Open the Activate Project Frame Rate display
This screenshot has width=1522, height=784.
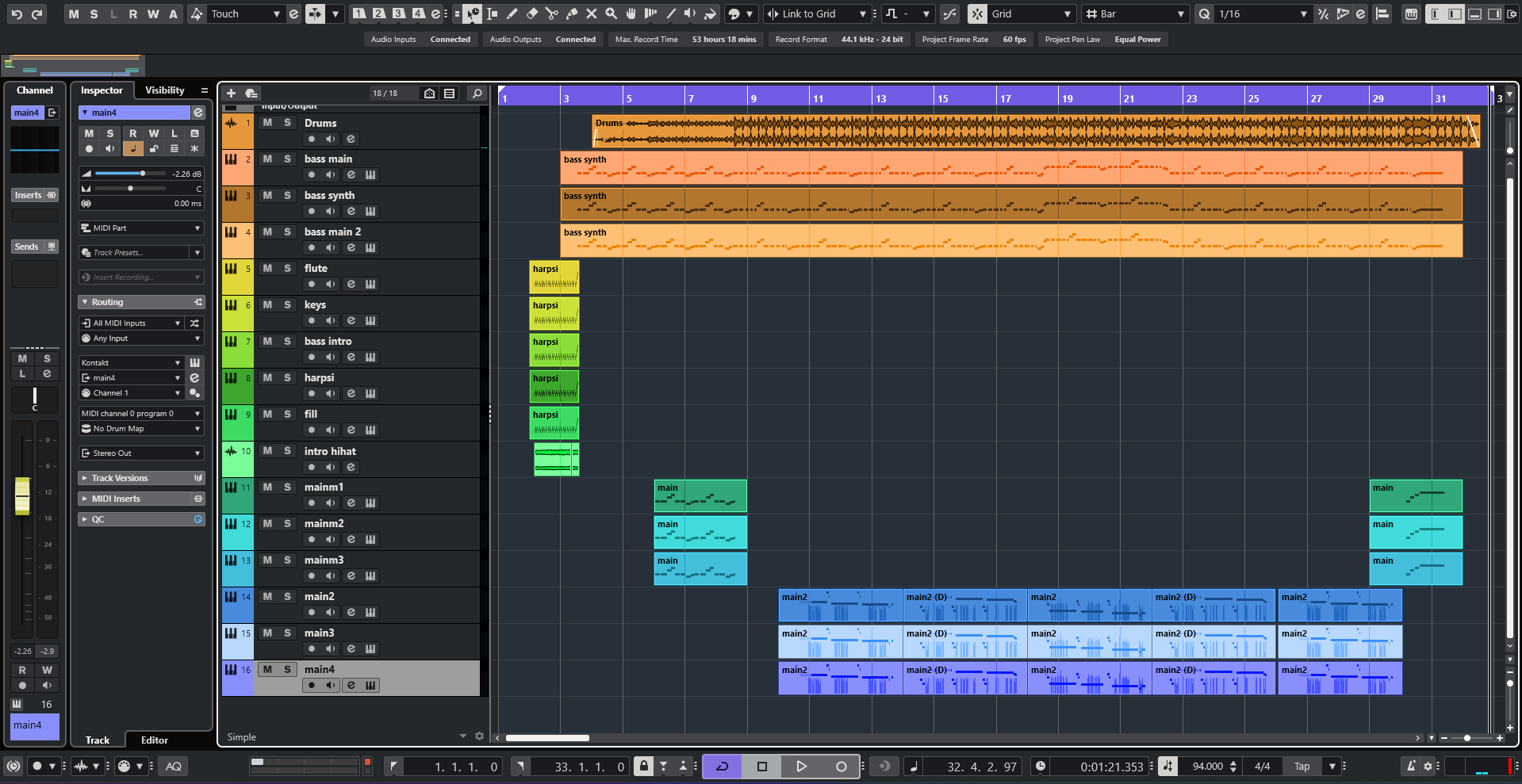(975, 40)
